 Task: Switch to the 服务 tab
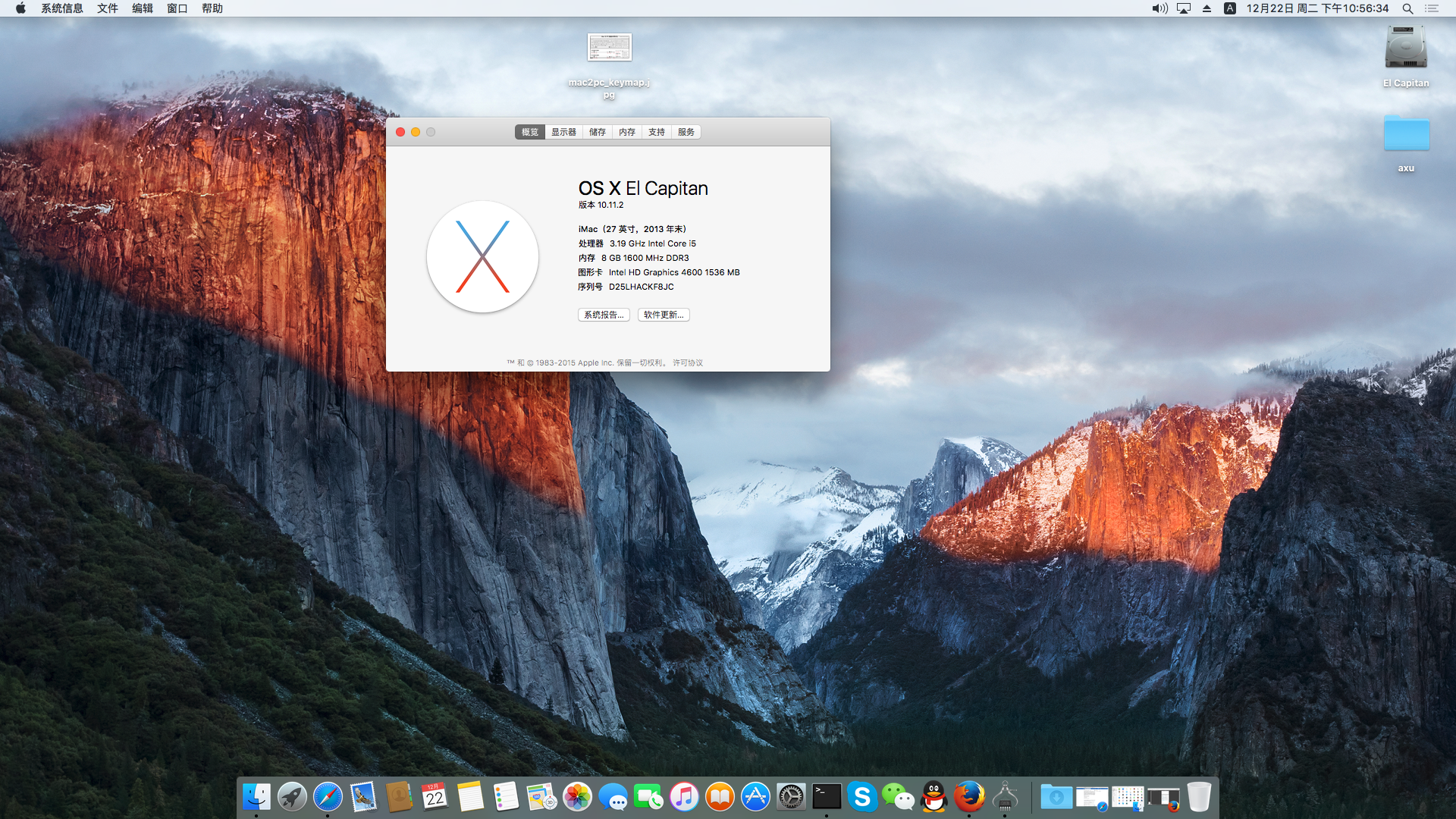point(686,132)
